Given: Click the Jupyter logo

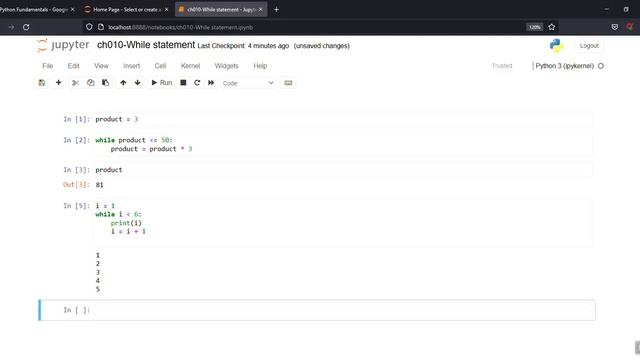Looking at the screenshot, I should [x=63, y=45].
